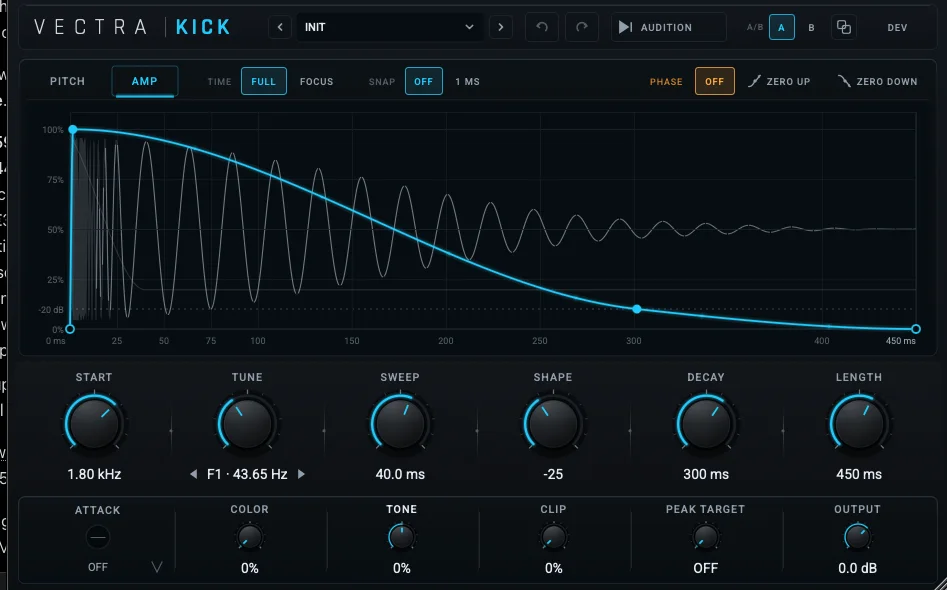
Task: Click the F1 · 43.65 Hz tune value
Action: (x=247, y=474)
